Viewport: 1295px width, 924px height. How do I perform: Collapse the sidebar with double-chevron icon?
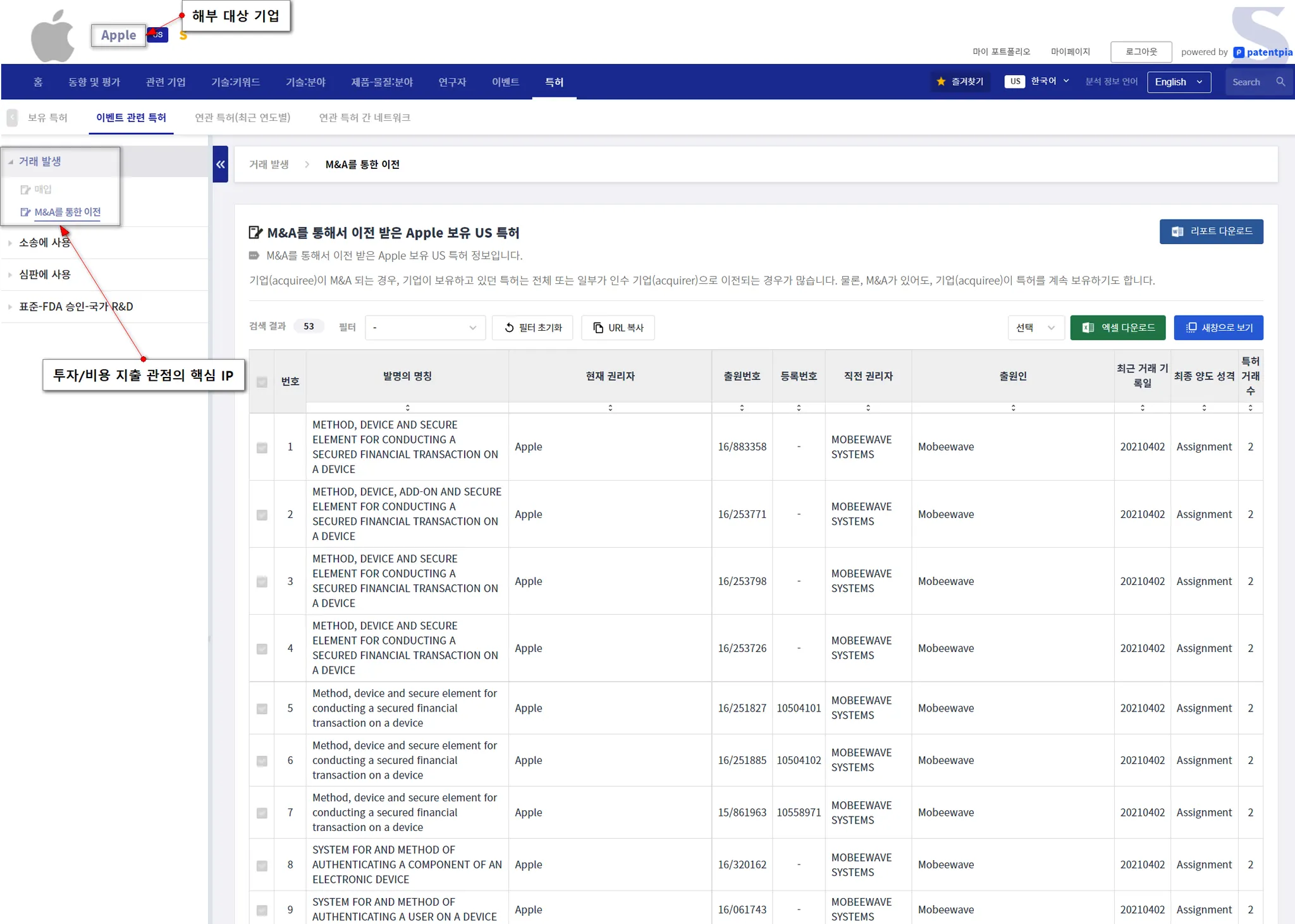pos(220,164)
